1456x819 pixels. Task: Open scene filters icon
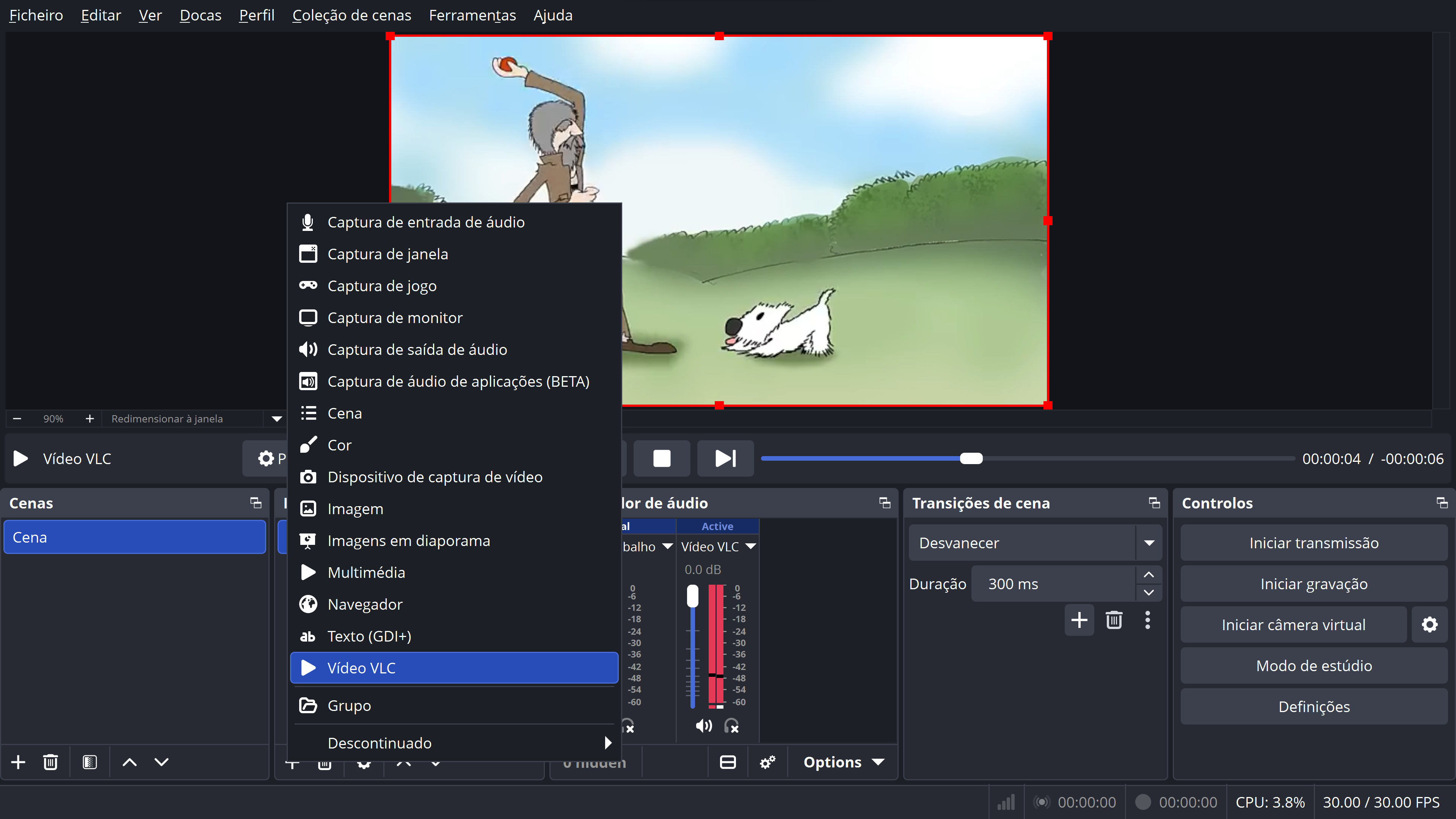click(x=89, y=763)
